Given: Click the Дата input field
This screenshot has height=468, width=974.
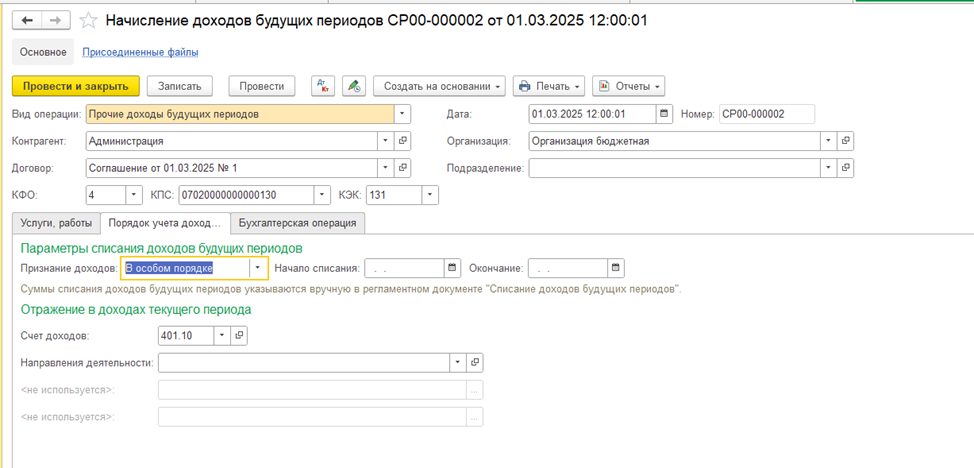Looking at the screenshot, I should [x=593, y=114].
